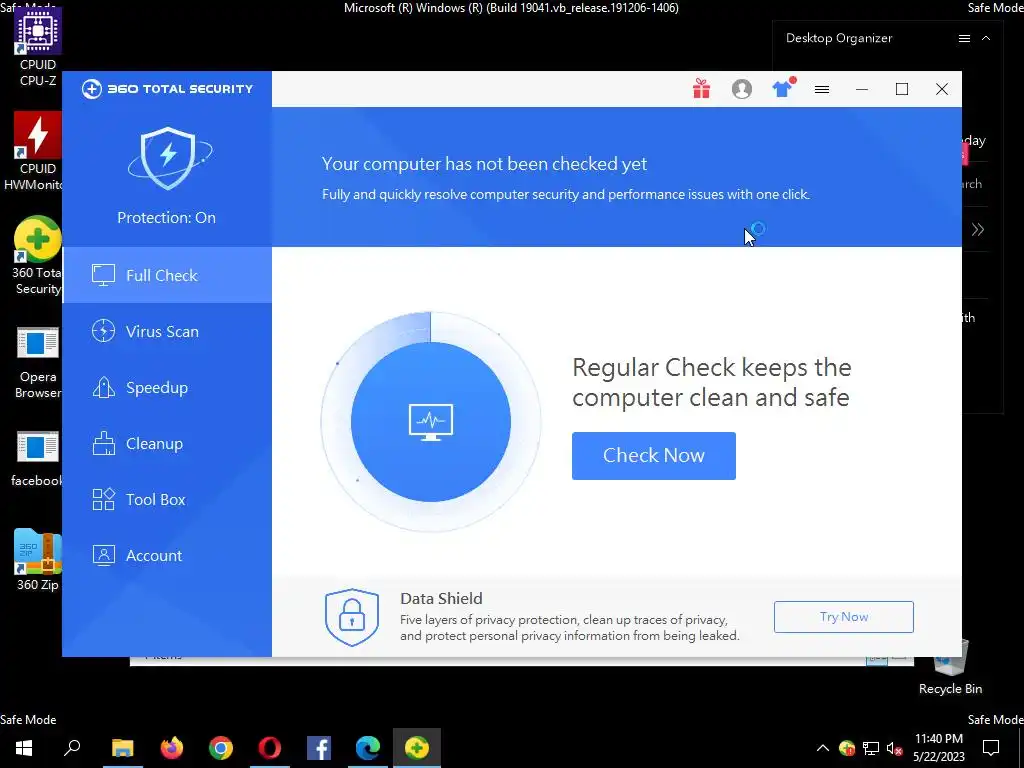Open the Tool Box section
This screenshot has height=768, width=1024.
[167, 500]
